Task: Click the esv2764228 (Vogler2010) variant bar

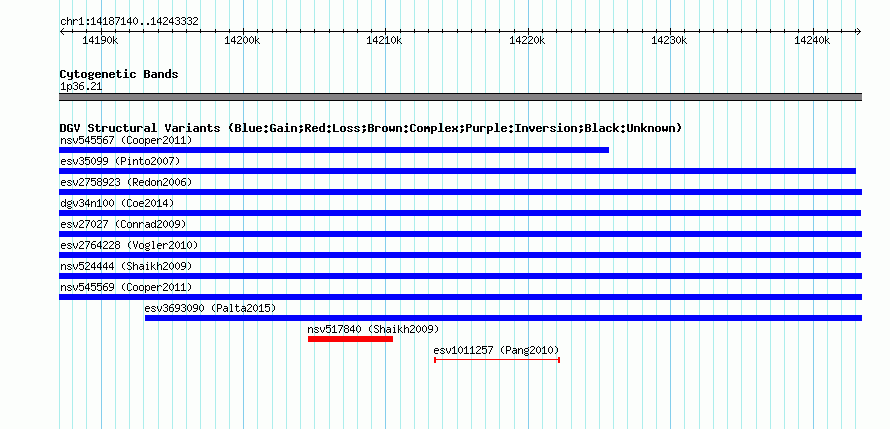Action: click(x=460, y=255)
